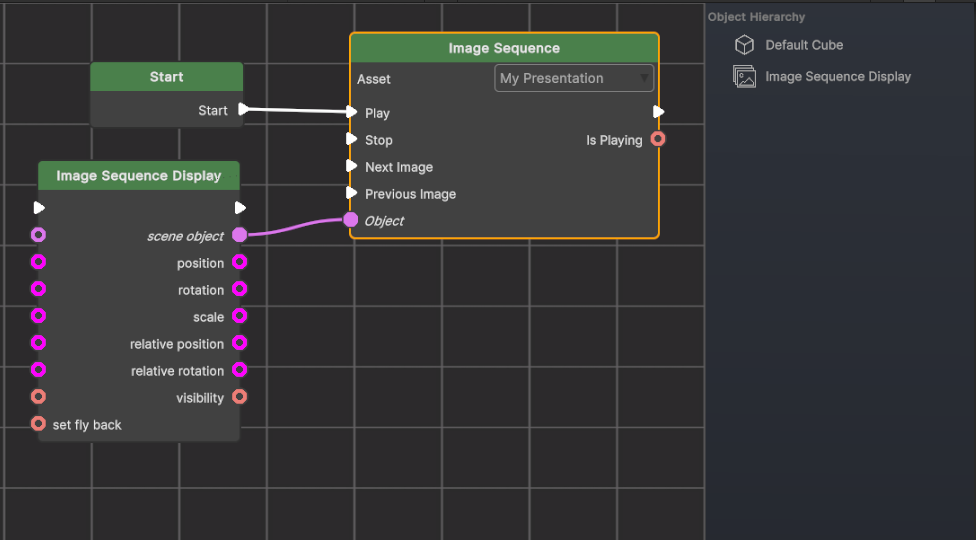The image size is (976, 540).
Task: Click the Image Sequence execution output port
Action: [659, 112]
